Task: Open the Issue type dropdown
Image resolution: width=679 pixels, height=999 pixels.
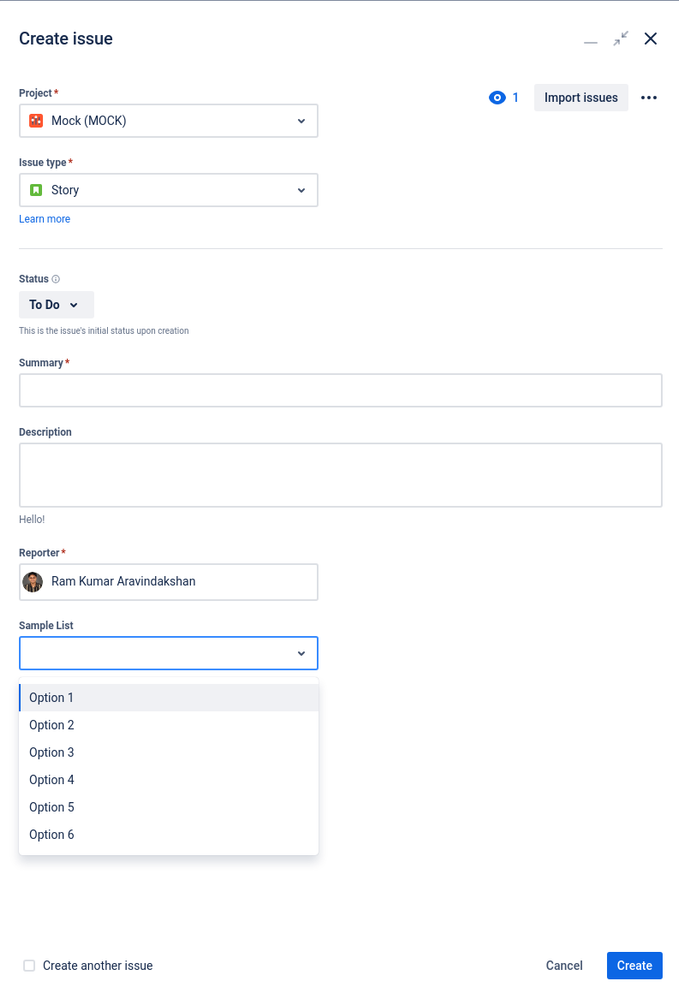Action: pyautogui.click(x=168, y=190)
